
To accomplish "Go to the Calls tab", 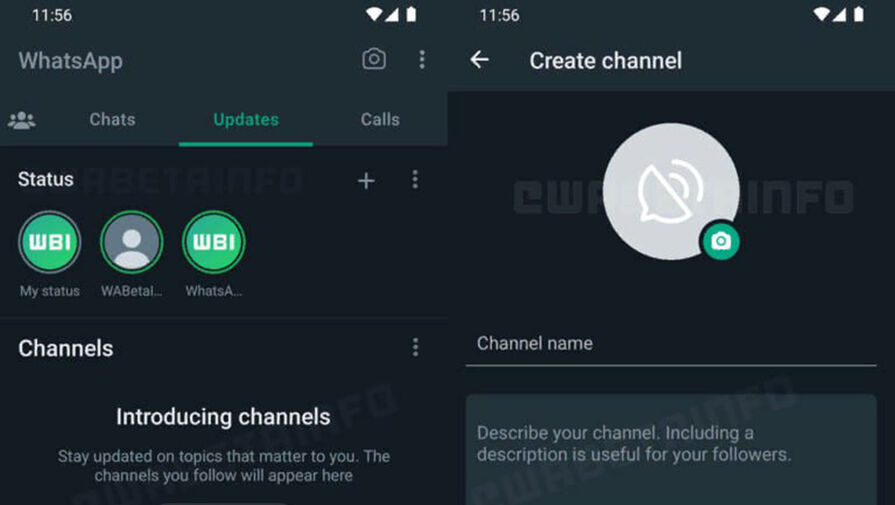I will pyautogui.click(x=380, y=119).
